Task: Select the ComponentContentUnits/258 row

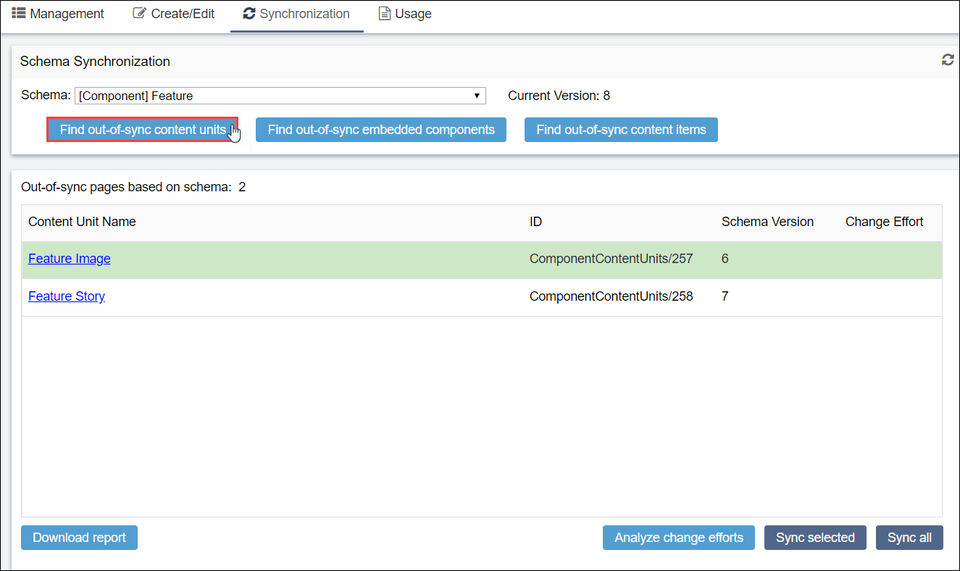Action: tap(611, 297)
